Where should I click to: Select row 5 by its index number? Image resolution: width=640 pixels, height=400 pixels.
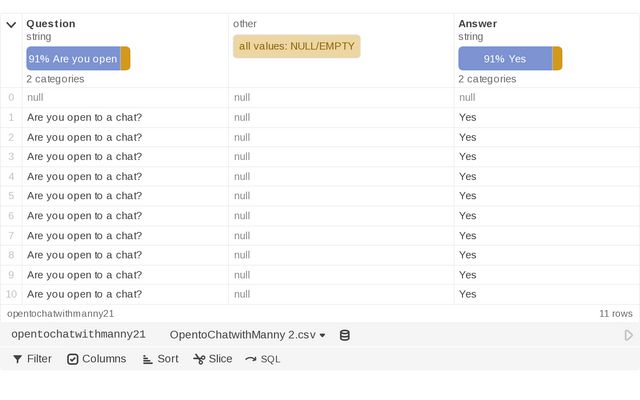pos(11,196)
